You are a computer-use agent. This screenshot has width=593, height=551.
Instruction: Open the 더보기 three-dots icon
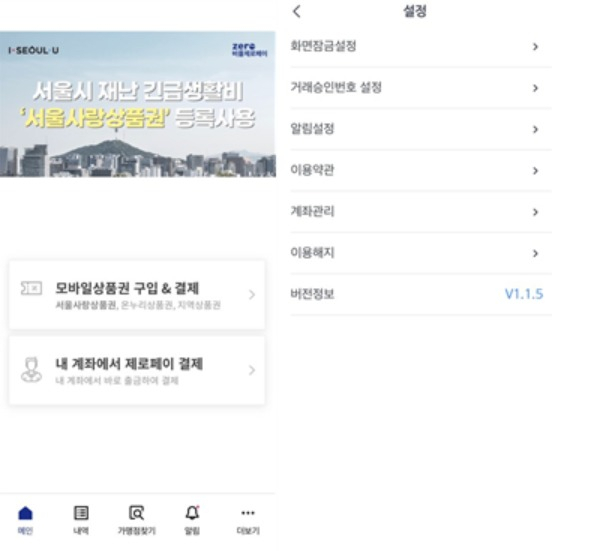(x=248, y=513)
